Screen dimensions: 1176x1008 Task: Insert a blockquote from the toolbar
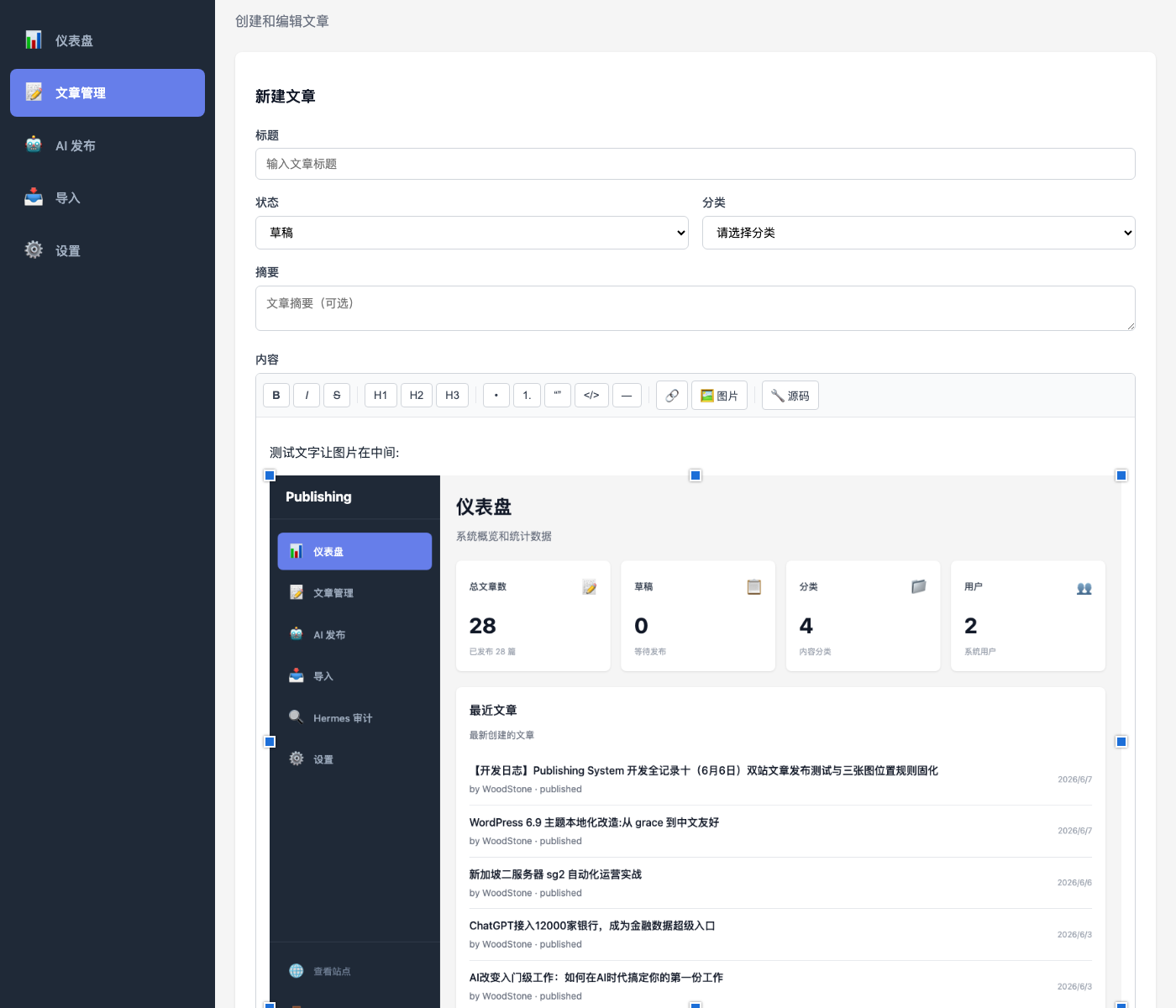(558, 396)
